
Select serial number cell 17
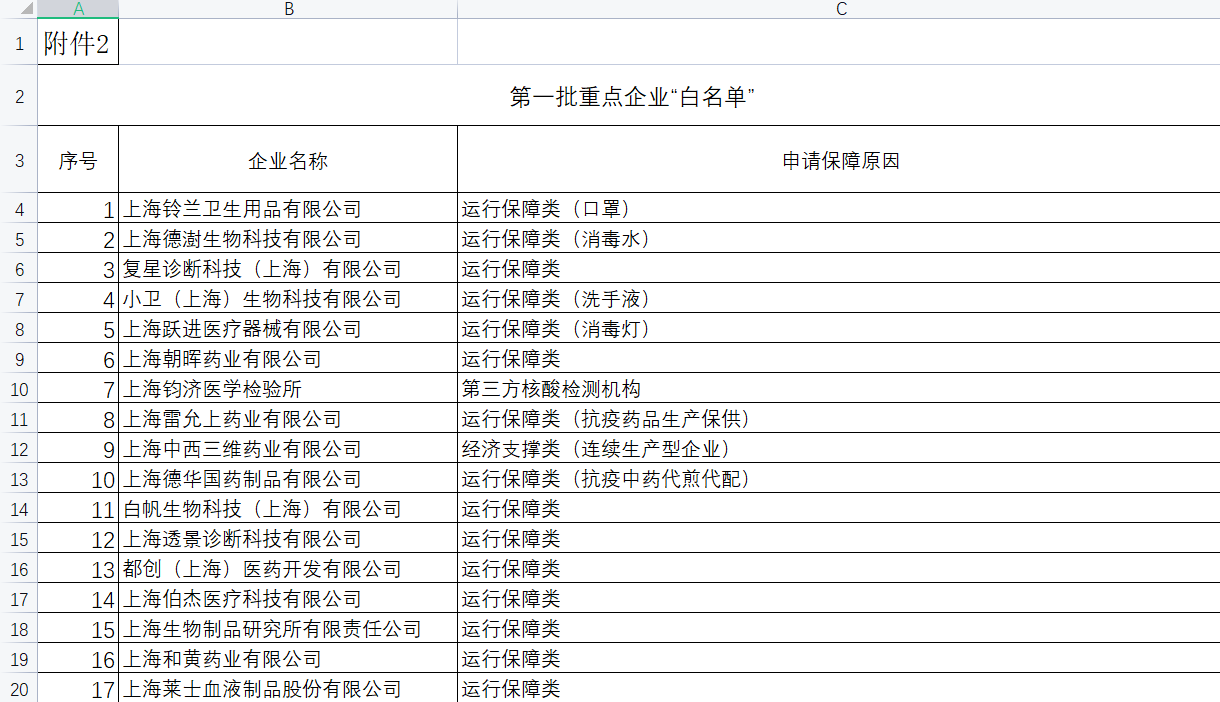pos(78,688)
